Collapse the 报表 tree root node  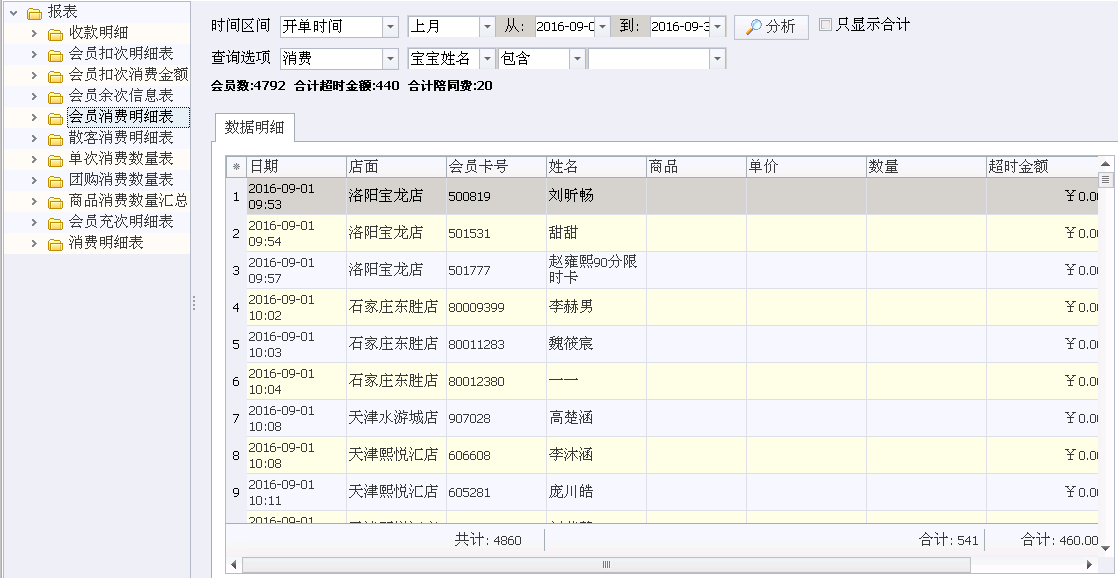[13, 12]
